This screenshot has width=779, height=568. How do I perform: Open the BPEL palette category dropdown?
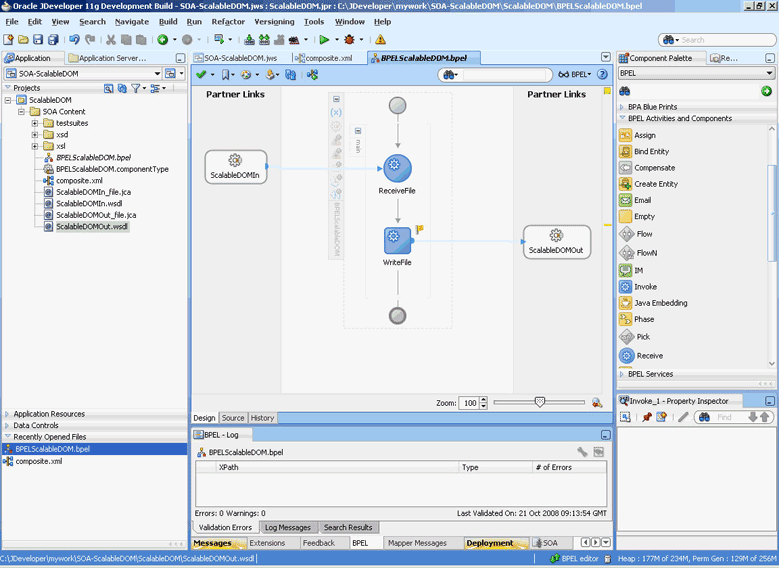point(769,74)
